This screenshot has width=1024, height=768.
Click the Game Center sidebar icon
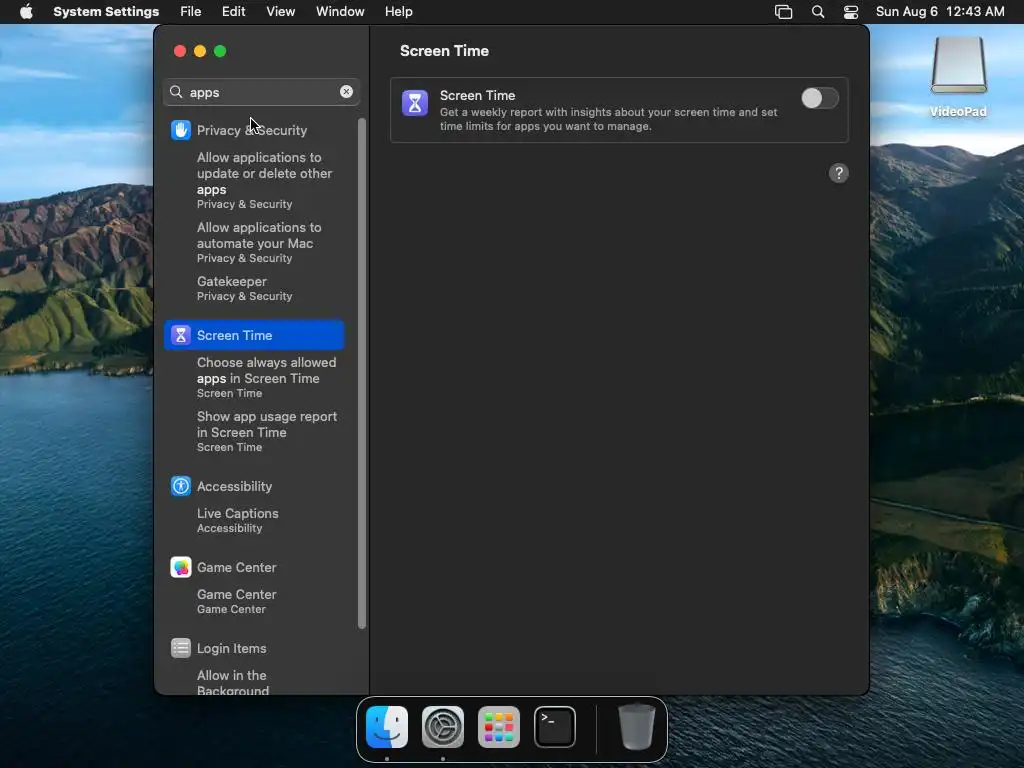pyautogui.click(x=181, y=567)
